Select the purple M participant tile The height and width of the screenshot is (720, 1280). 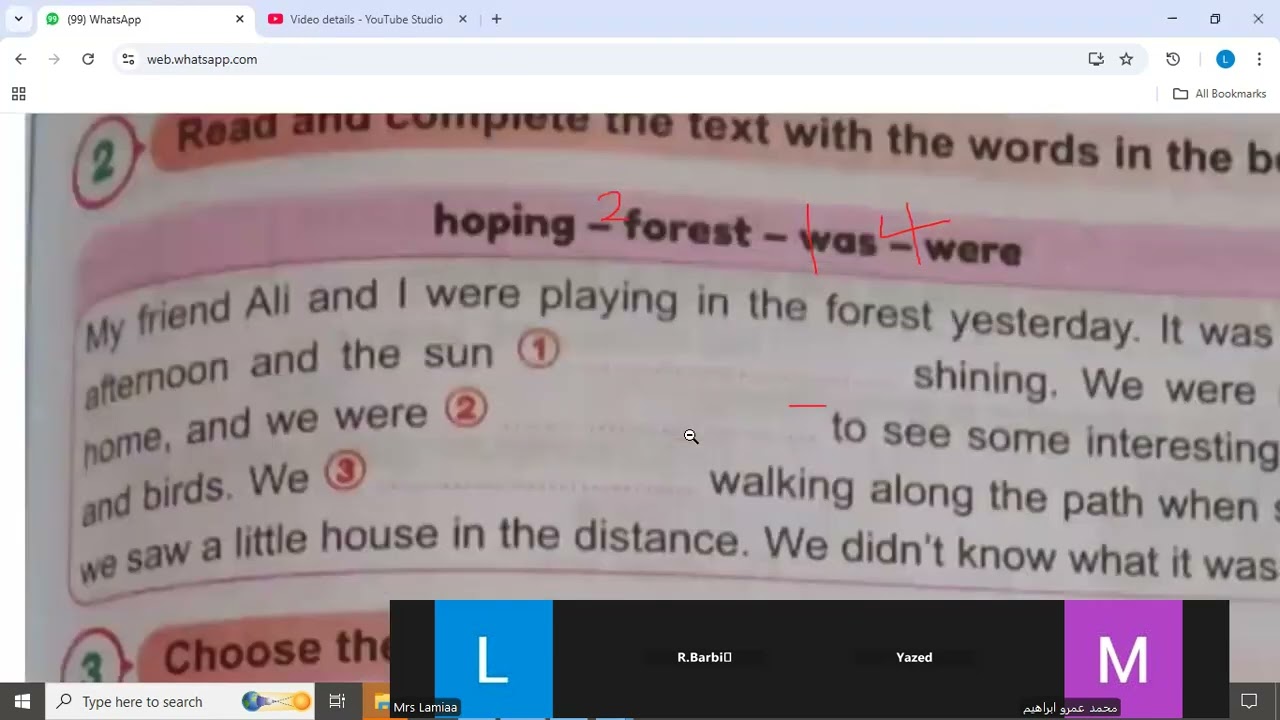click(x=1123, y=657)
